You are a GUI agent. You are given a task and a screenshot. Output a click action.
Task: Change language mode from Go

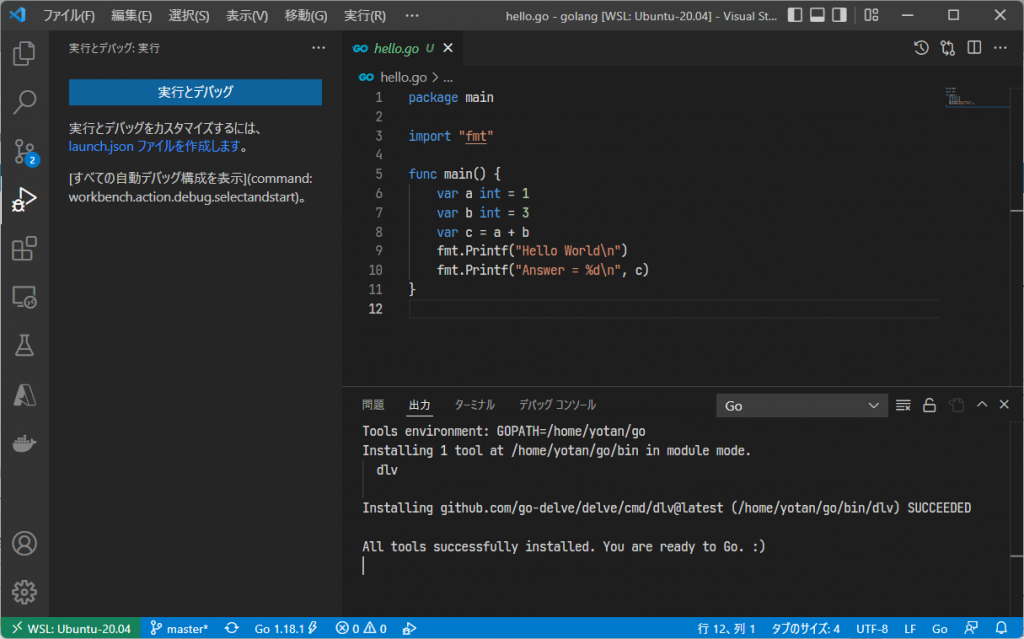coord(939,629)
